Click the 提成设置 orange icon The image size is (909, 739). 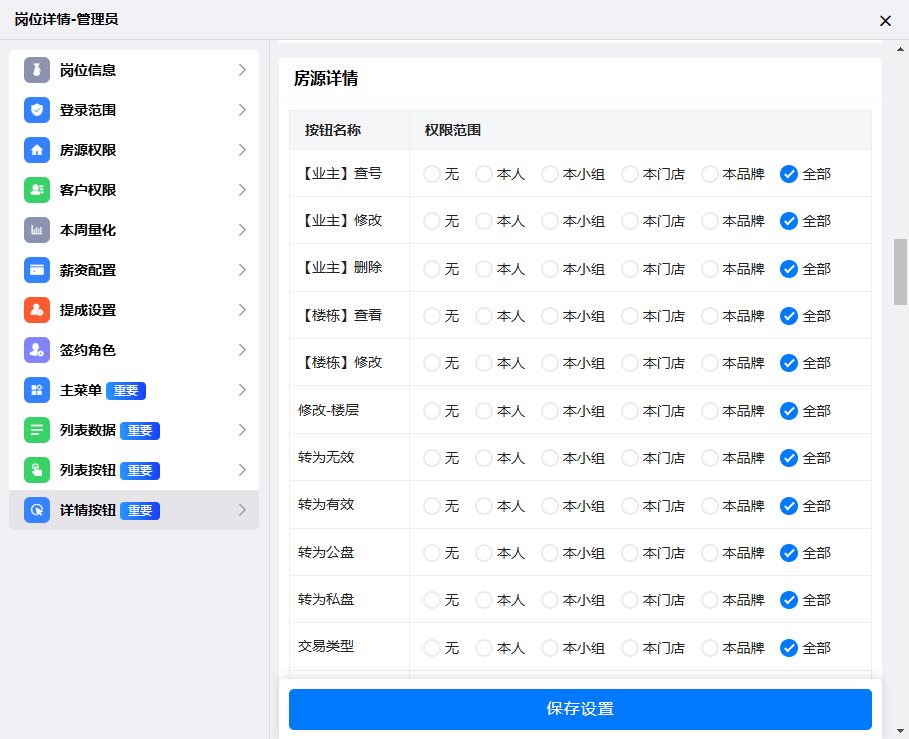[x=37, y=310]
